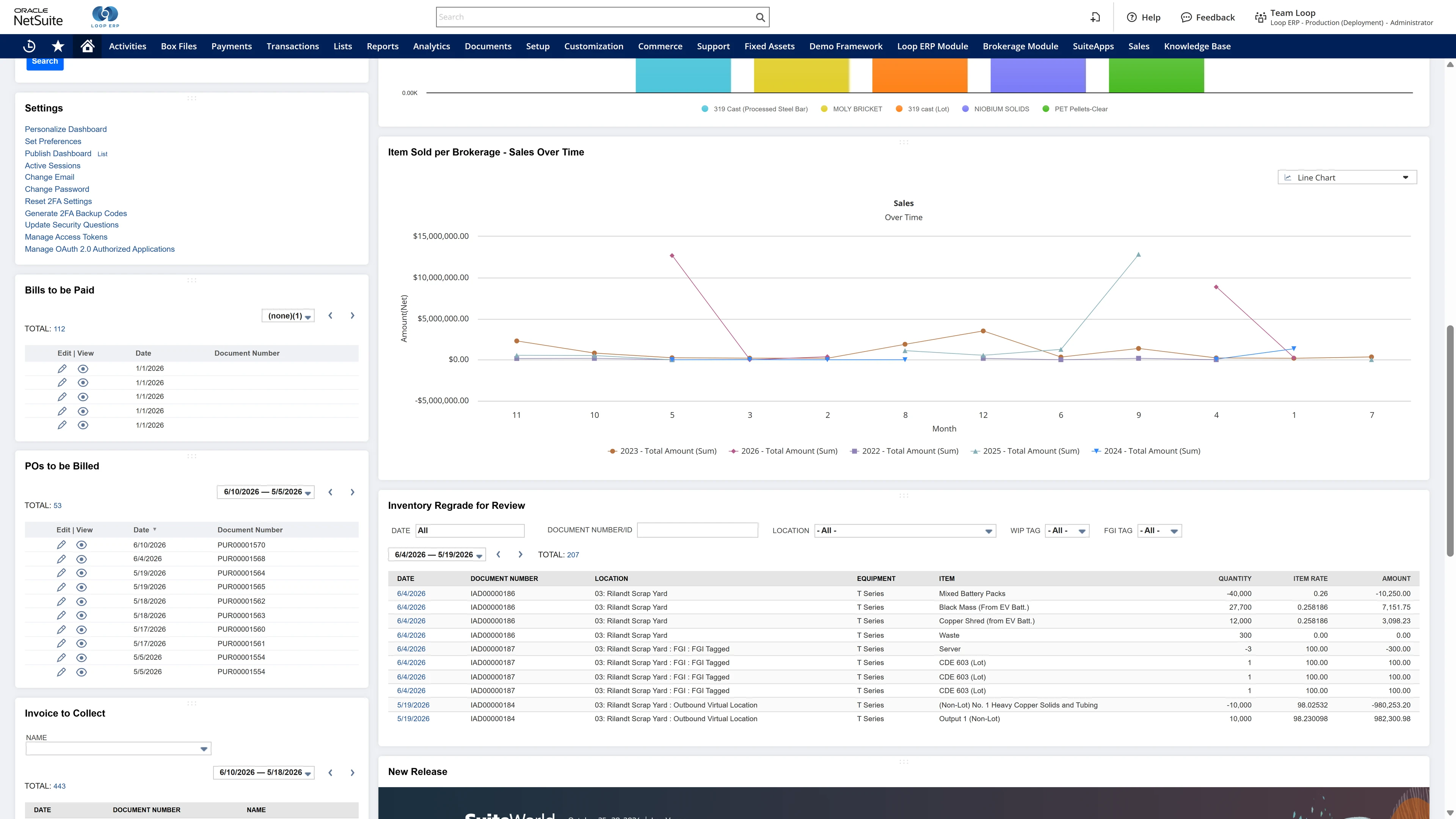This screenshot has width=1456, height=819.
Task: Click the blue Search button
Action: click(45, 62)
